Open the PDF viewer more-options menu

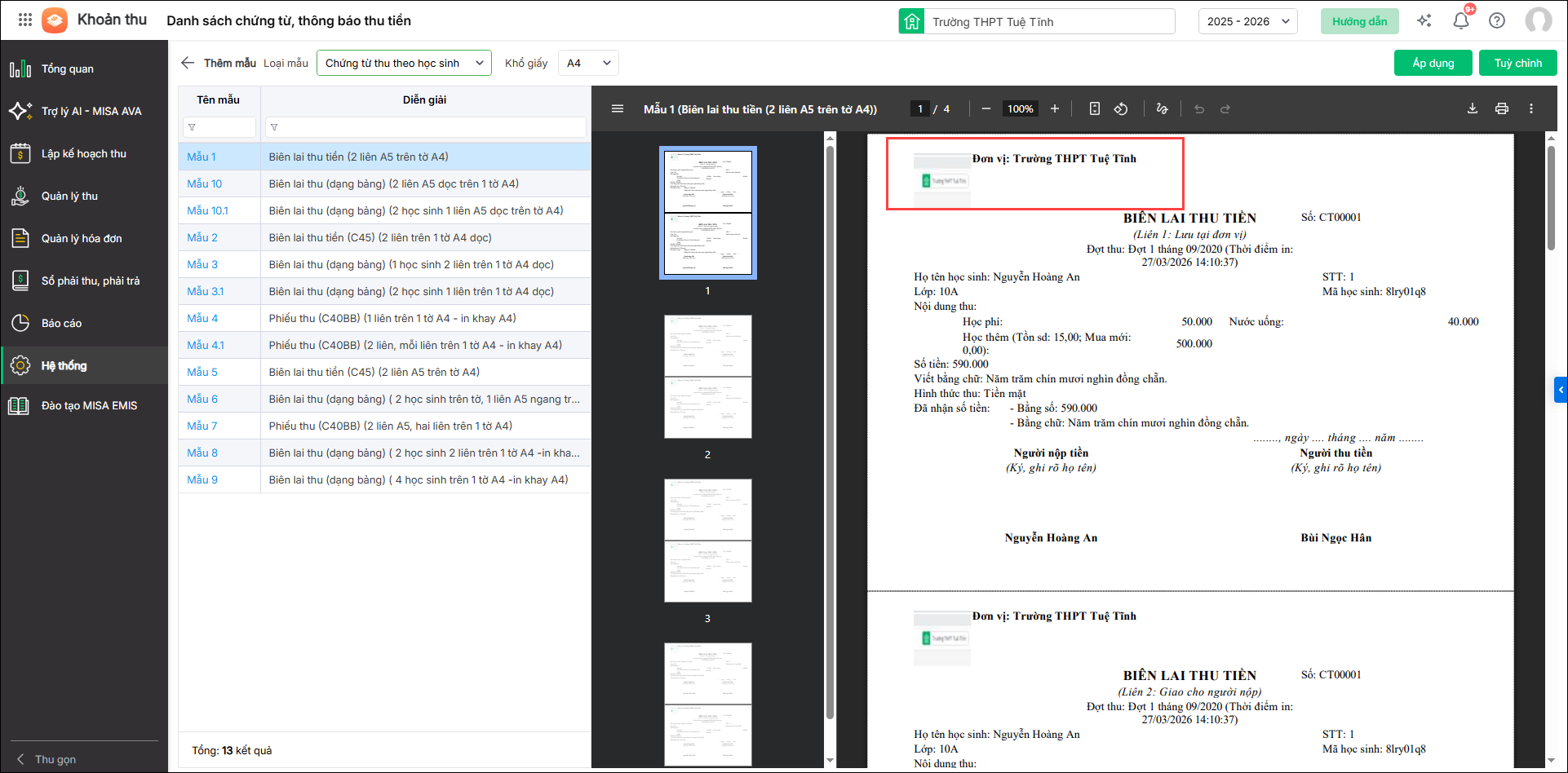point(1530,108)
